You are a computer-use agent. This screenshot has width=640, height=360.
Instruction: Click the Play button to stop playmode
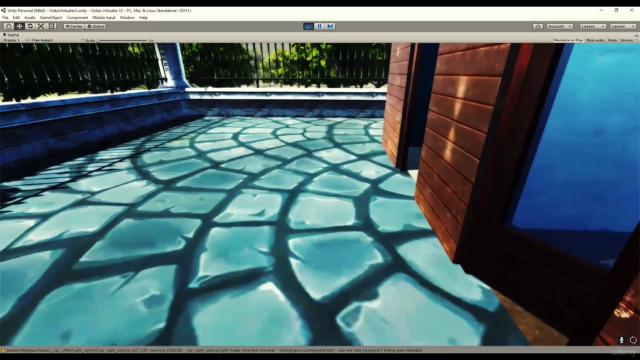coord(309,26)
